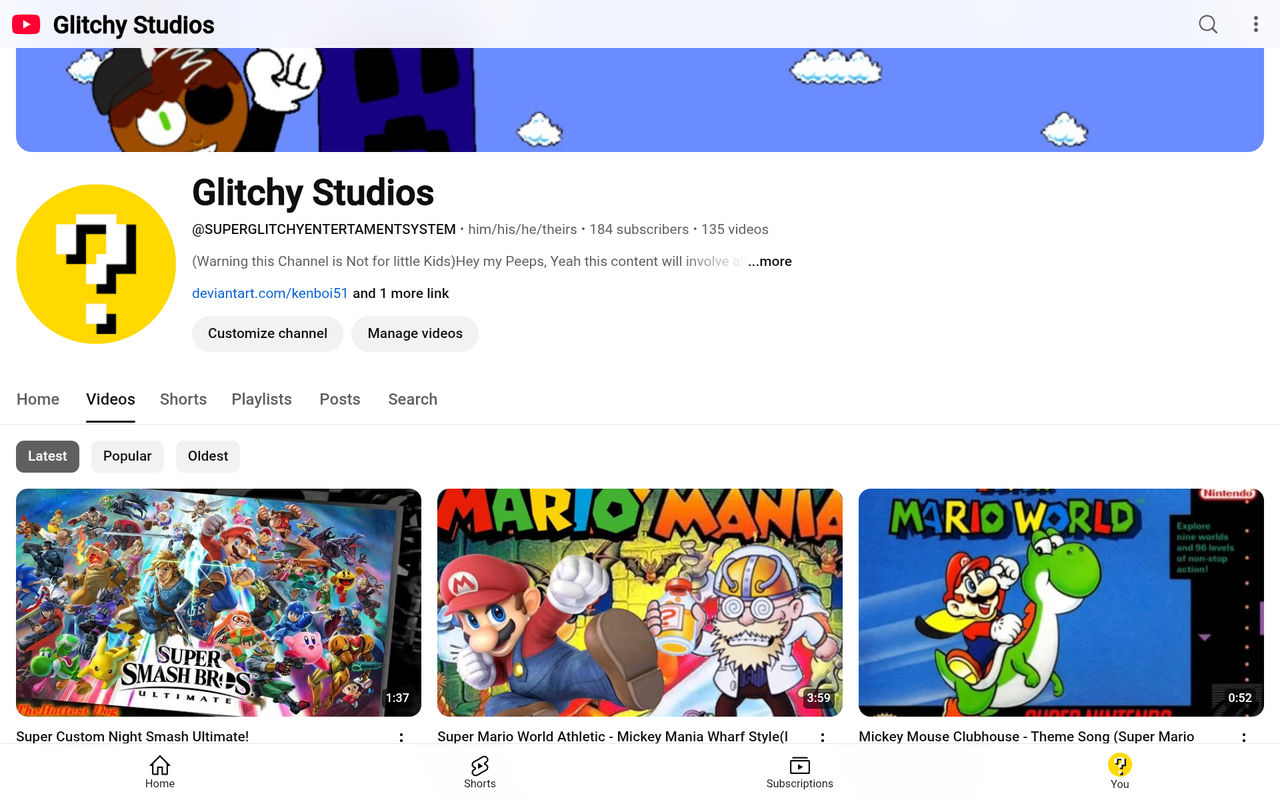The height and width of the screenshot is (800, 1280).
Task: Click the Customize channel button
Action: (268, 334)
